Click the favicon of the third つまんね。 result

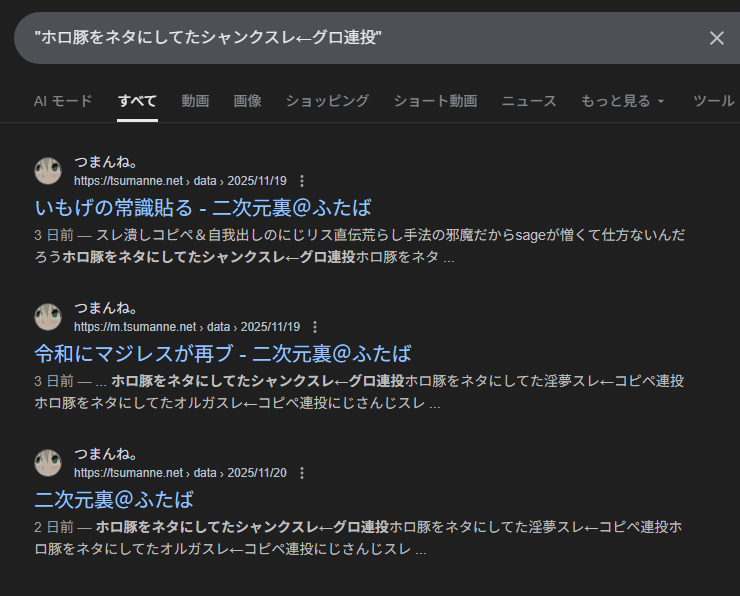(x=48, y=463)
